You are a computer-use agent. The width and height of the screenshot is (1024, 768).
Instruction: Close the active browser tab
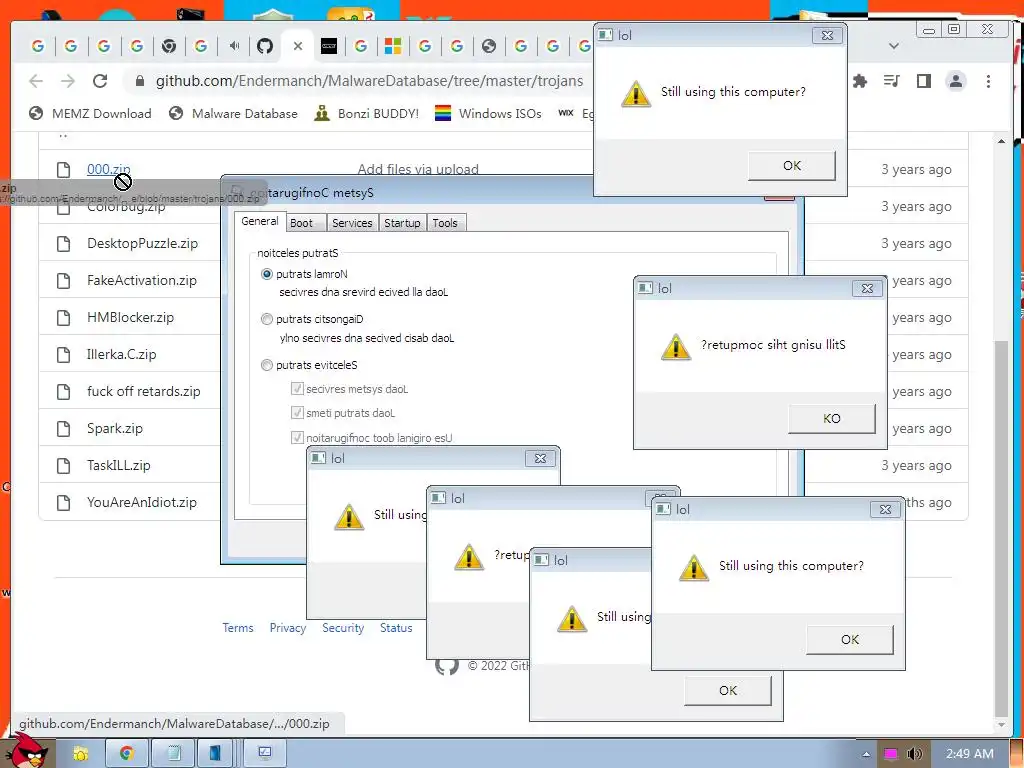(298, 46)
